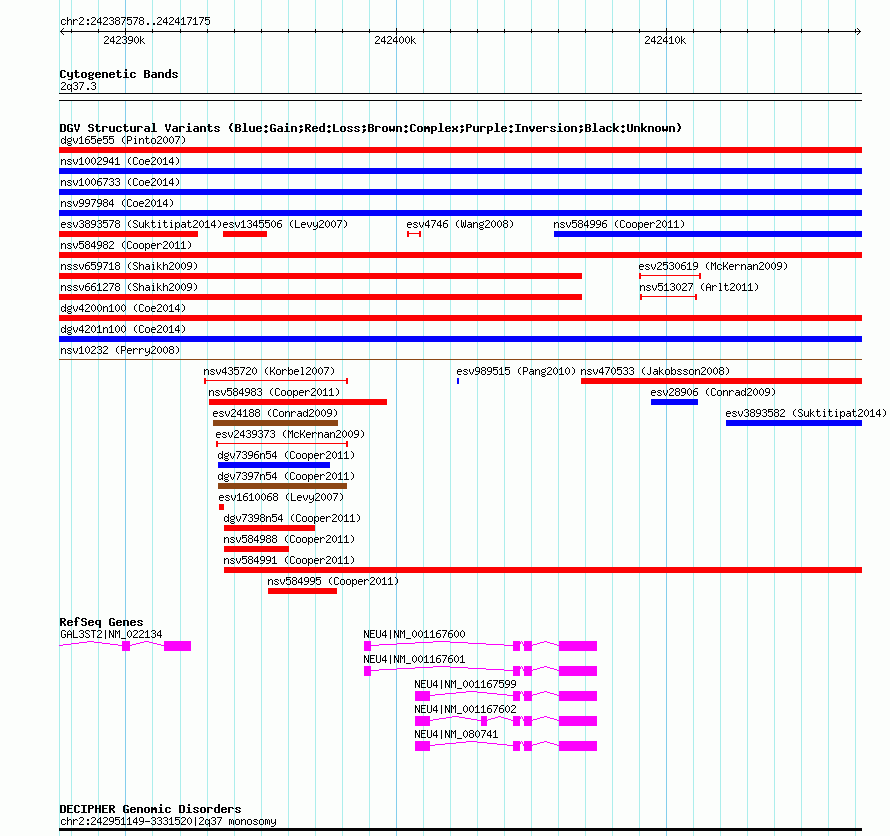
Task: Click the DECIPHER Genomic Disorders track title
Action: coord(150,809)
